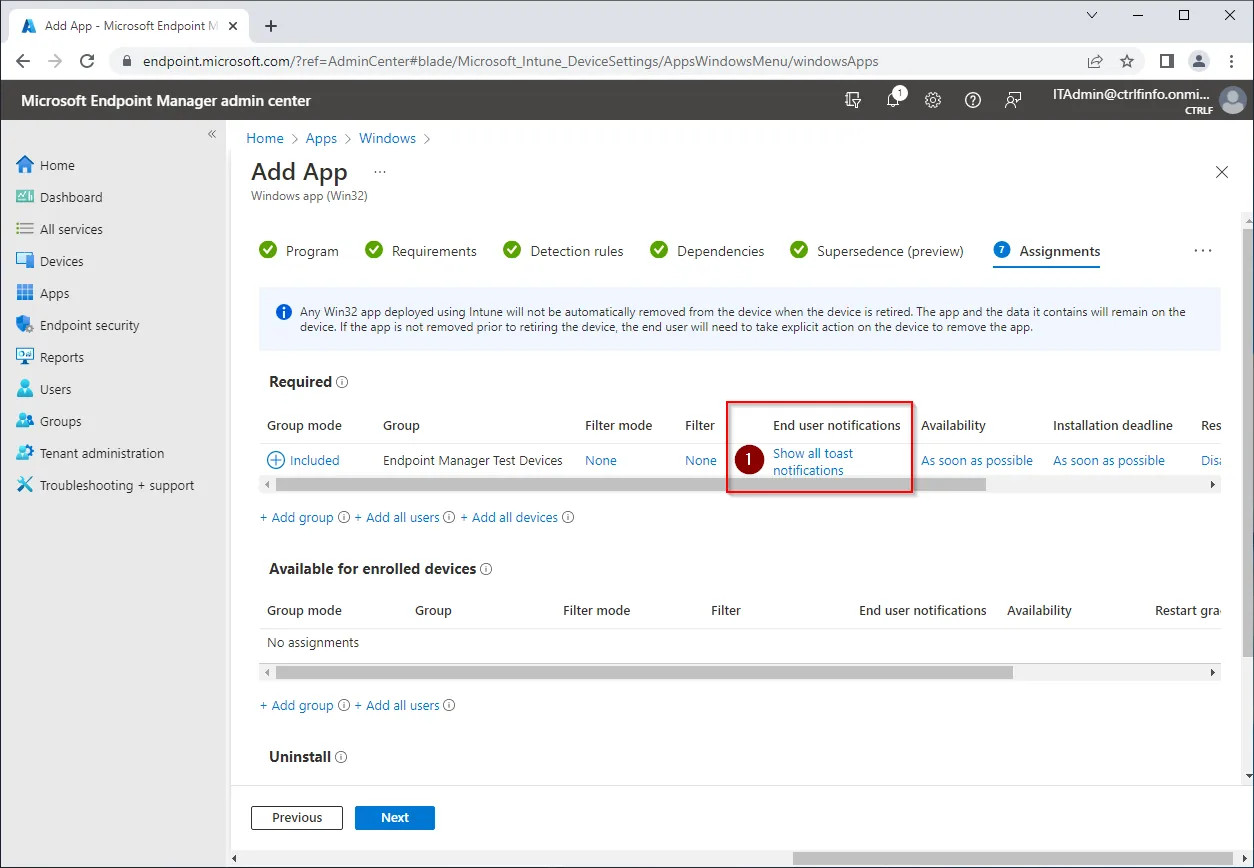The image size is (1254, 868).
Task: Click the Help question mark icon
Action: tap(973, 100)
